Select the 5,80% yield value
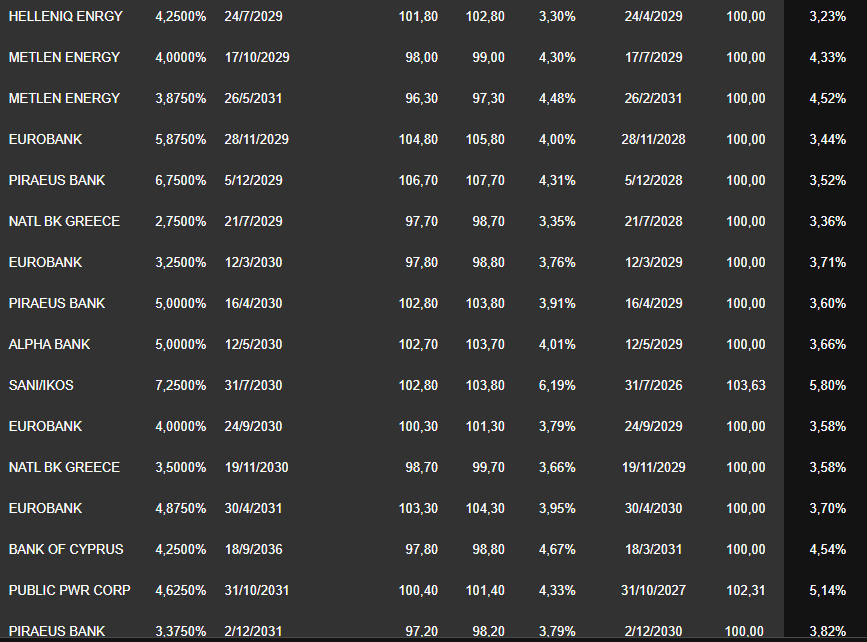Viewport: 867px width, 642px height. click(x=828, y=385)
